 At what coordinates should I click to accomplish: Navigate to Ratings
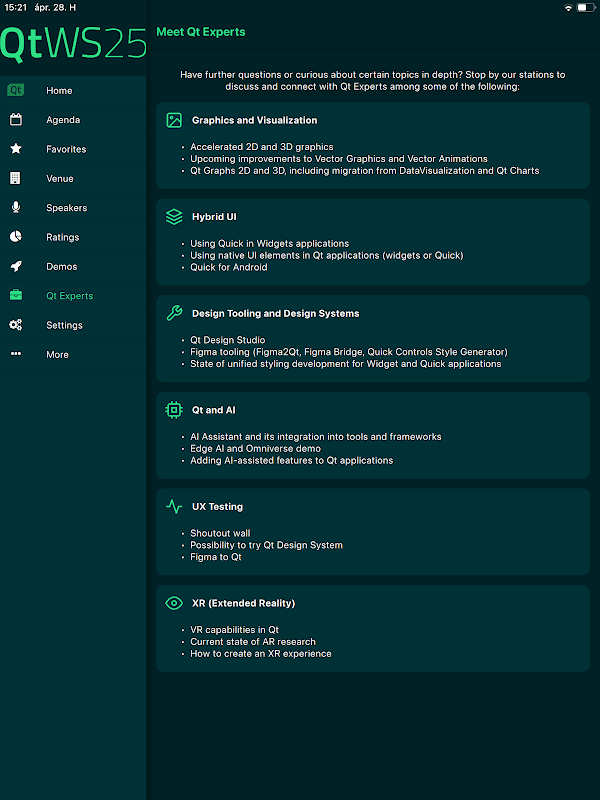pos(73,237)
